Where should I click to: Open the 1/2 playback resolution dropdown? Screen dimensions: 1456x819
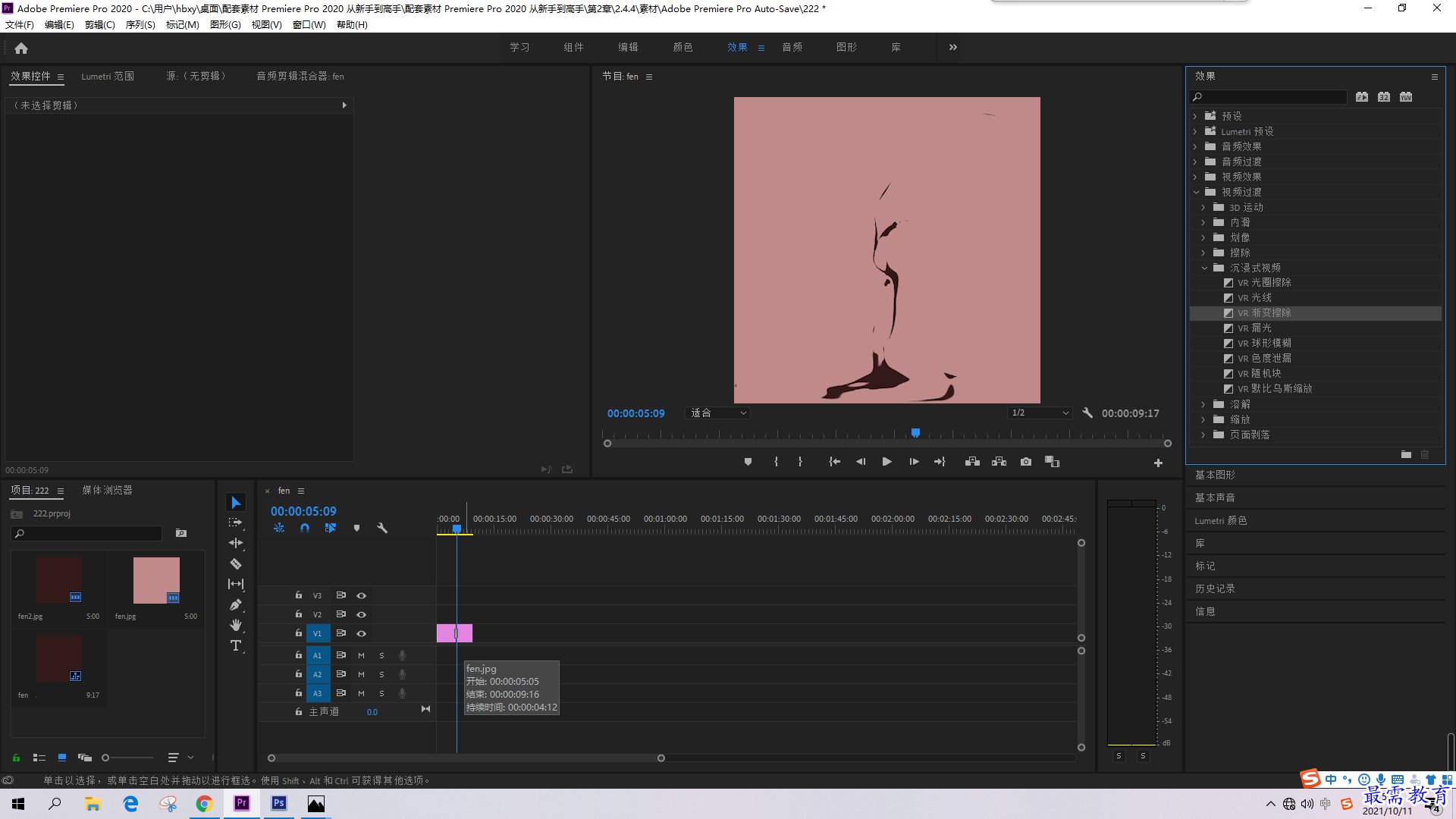click(1040, 413)
